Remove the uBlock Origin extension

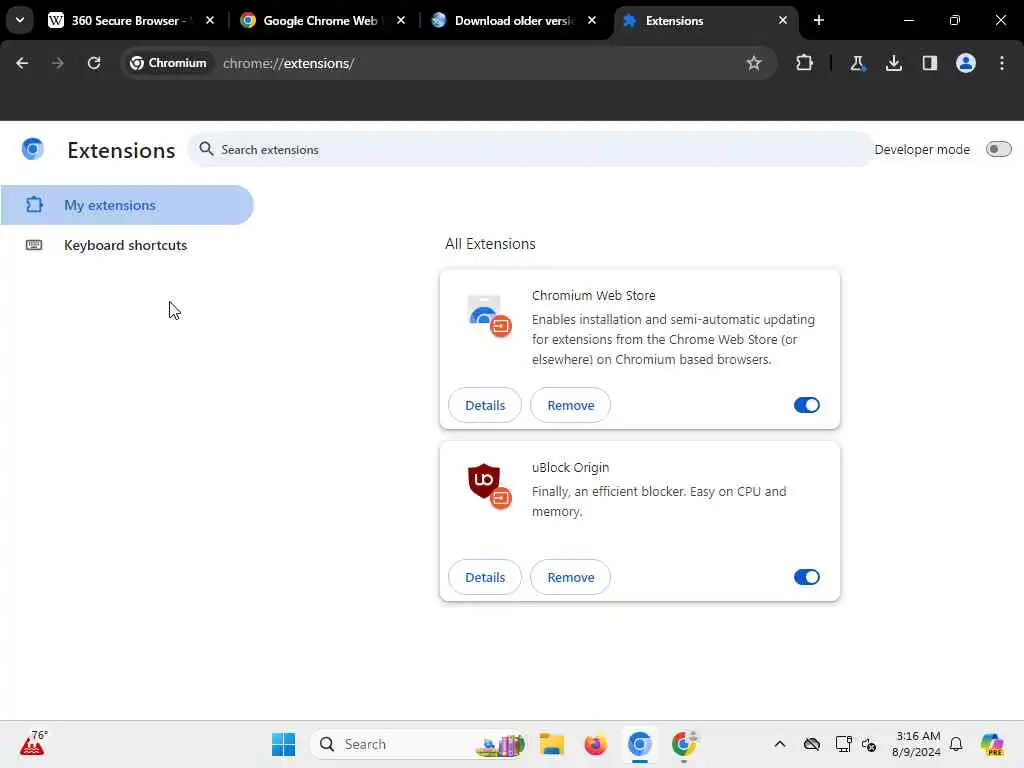pyautogui.click(x=570, y=577)
